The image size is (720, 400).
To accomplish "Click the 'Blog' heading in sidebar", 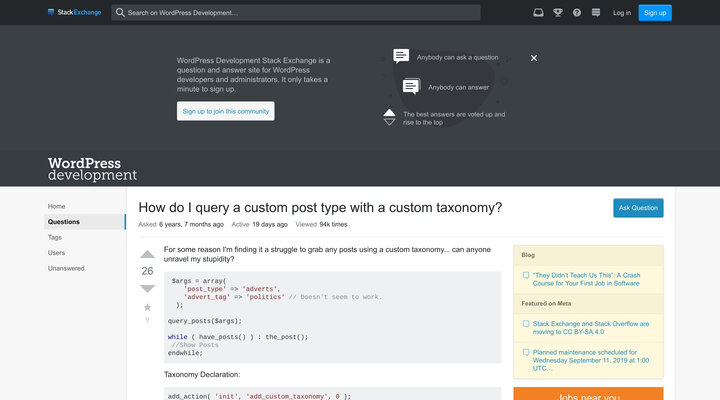I will [528, 255].
